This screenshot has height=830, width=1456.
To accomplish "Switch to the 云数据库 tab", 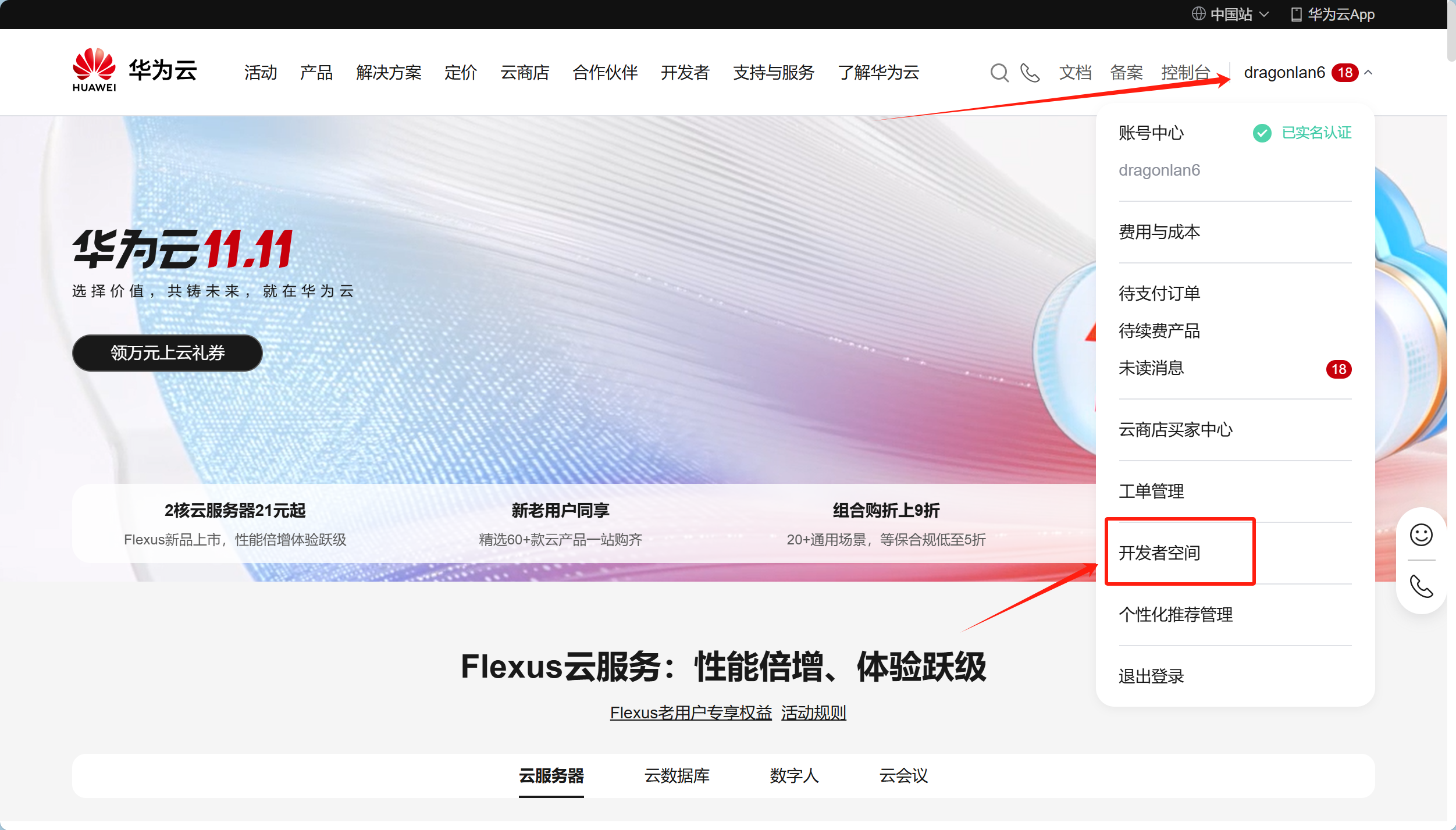I will point(677,775).
